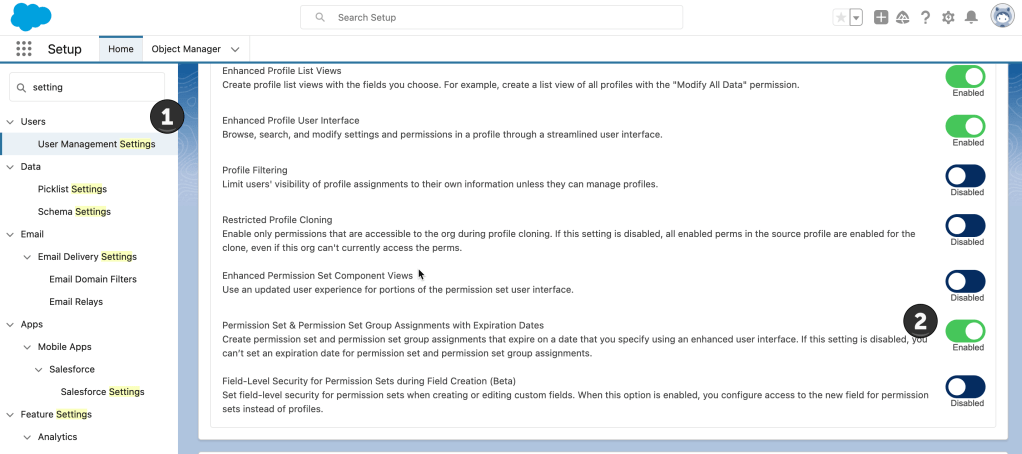1022x454 pixels.
Task: Open the Setup gear icon
Action: 948,17
